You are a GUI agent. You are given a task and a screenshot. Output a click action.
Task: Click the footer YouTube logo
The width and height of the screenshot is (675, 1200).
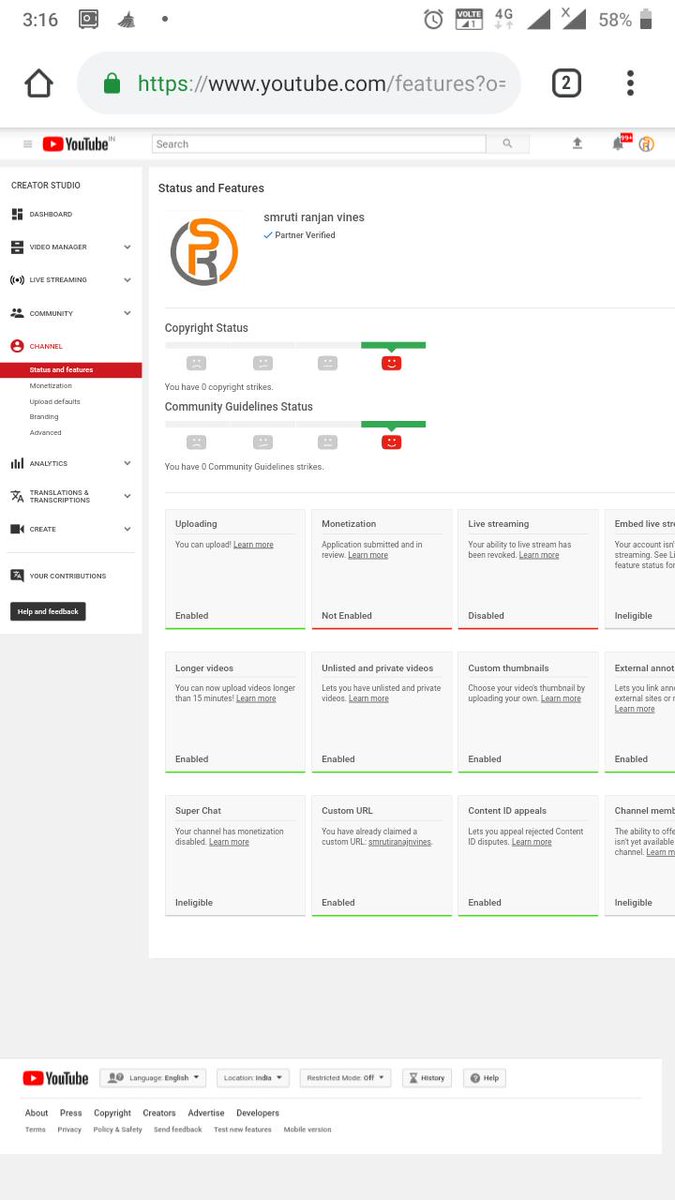click(x=55, y=1078)
